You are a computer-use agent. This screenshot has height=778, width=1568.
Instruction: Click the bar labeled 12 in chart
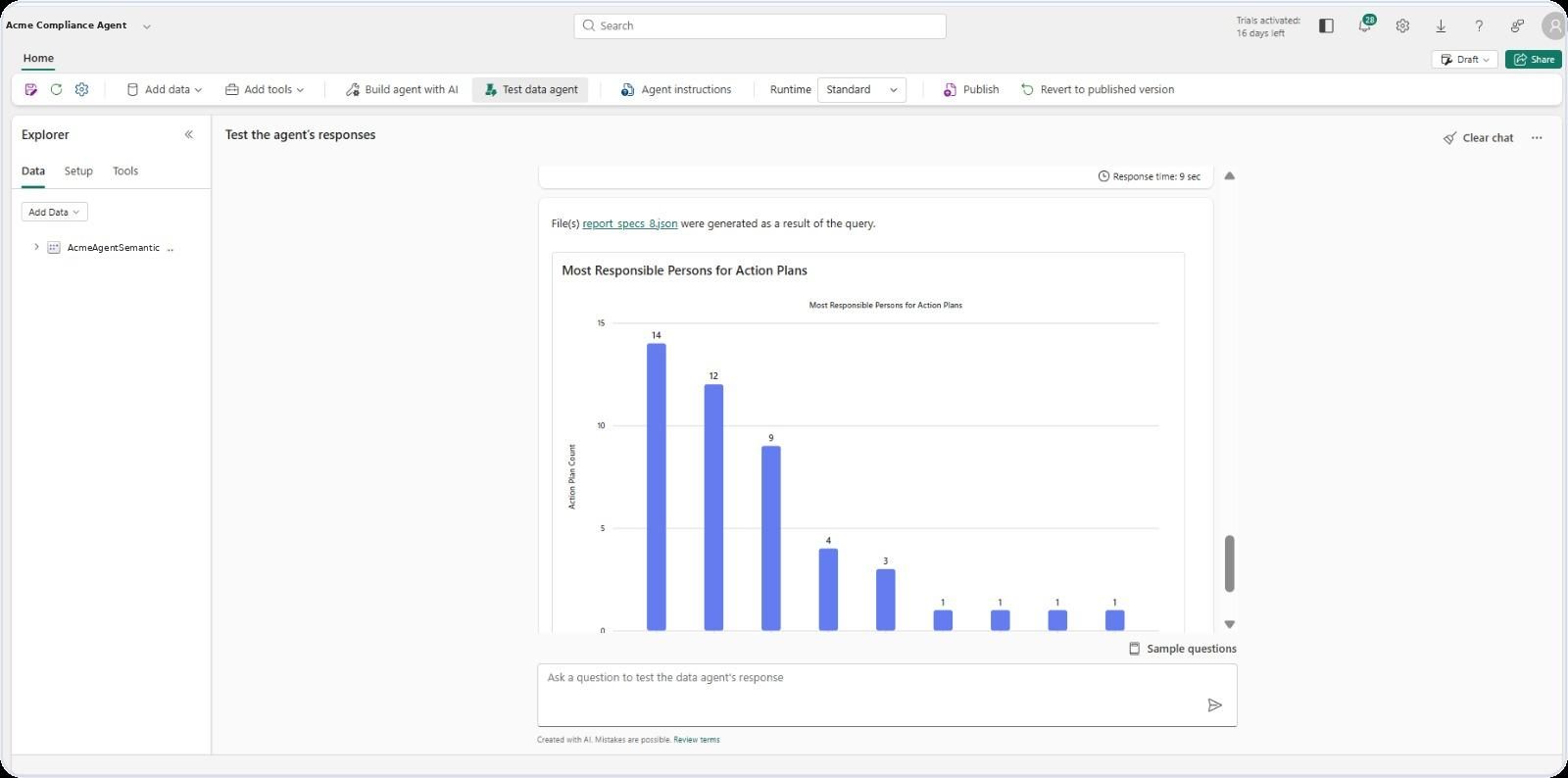[713, 508]
